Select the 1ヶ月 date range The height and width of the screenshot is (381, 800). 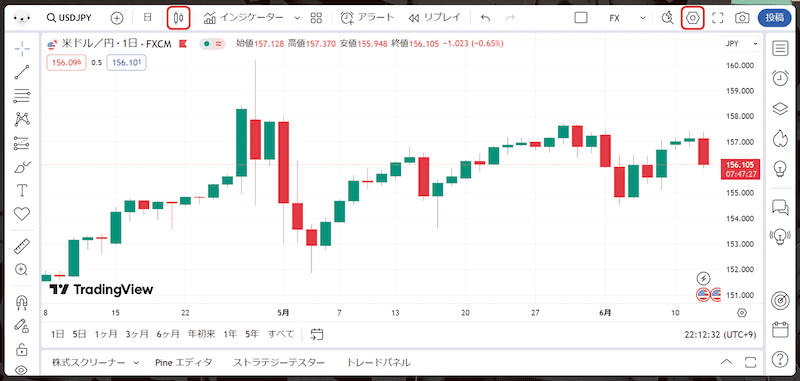pyautogui.click(x=106, y=334)
